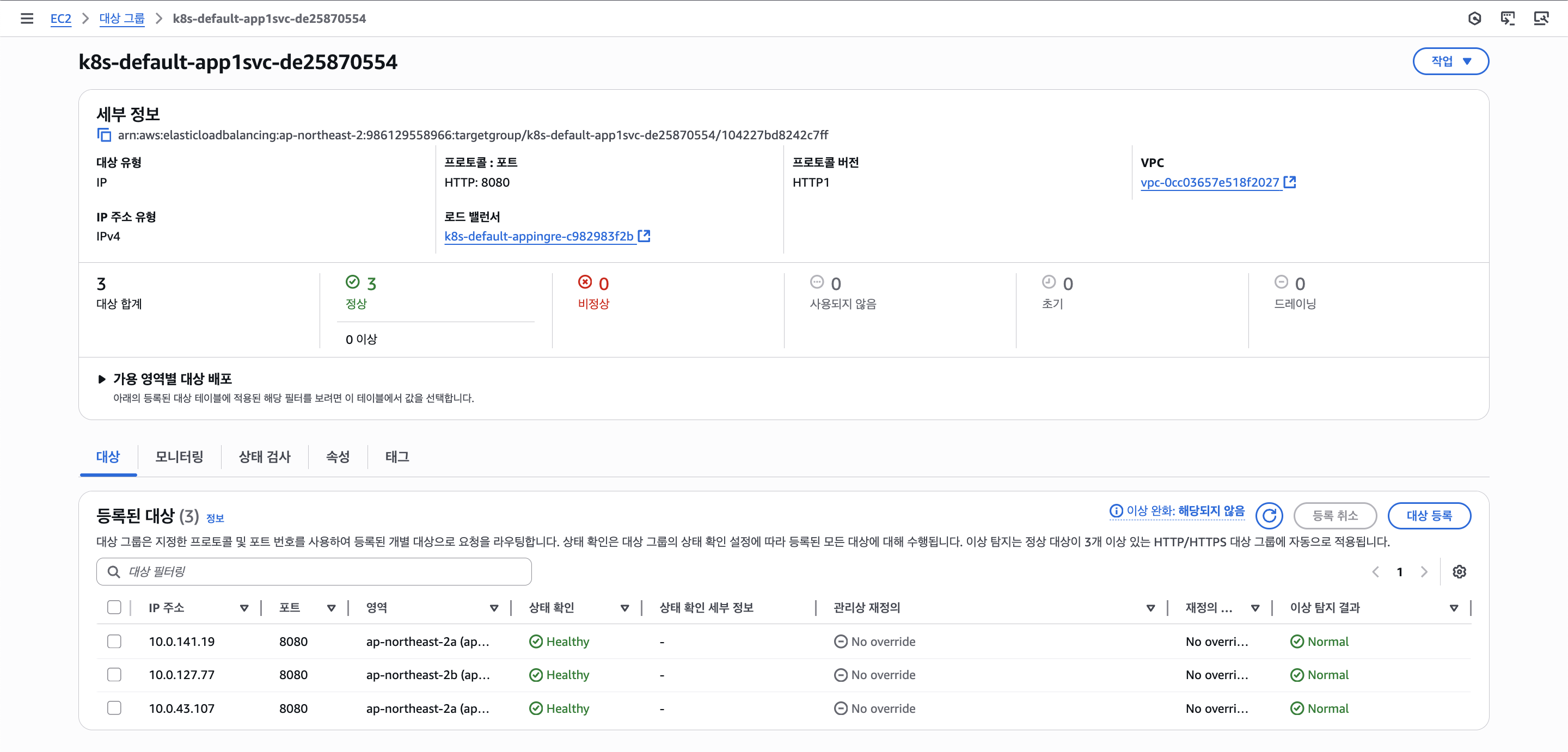Open the vpc-0cc03657e518f2027 link

[1209, 182]
